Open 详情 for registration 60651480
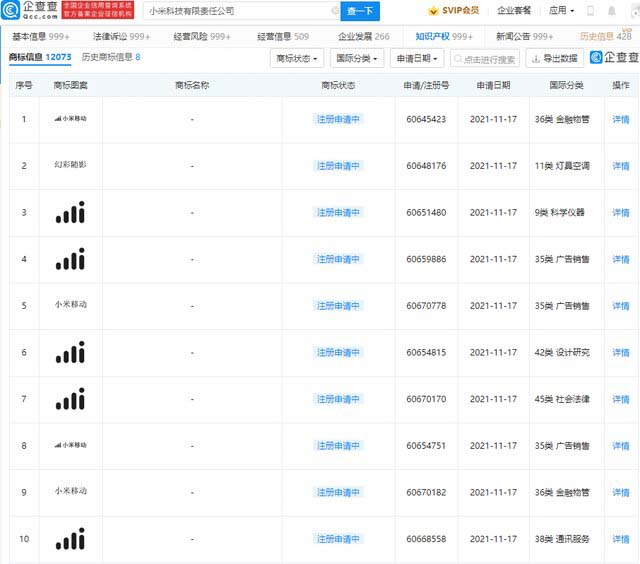The image size is (640, 564). pyautogui.click(x=621, y=213)
